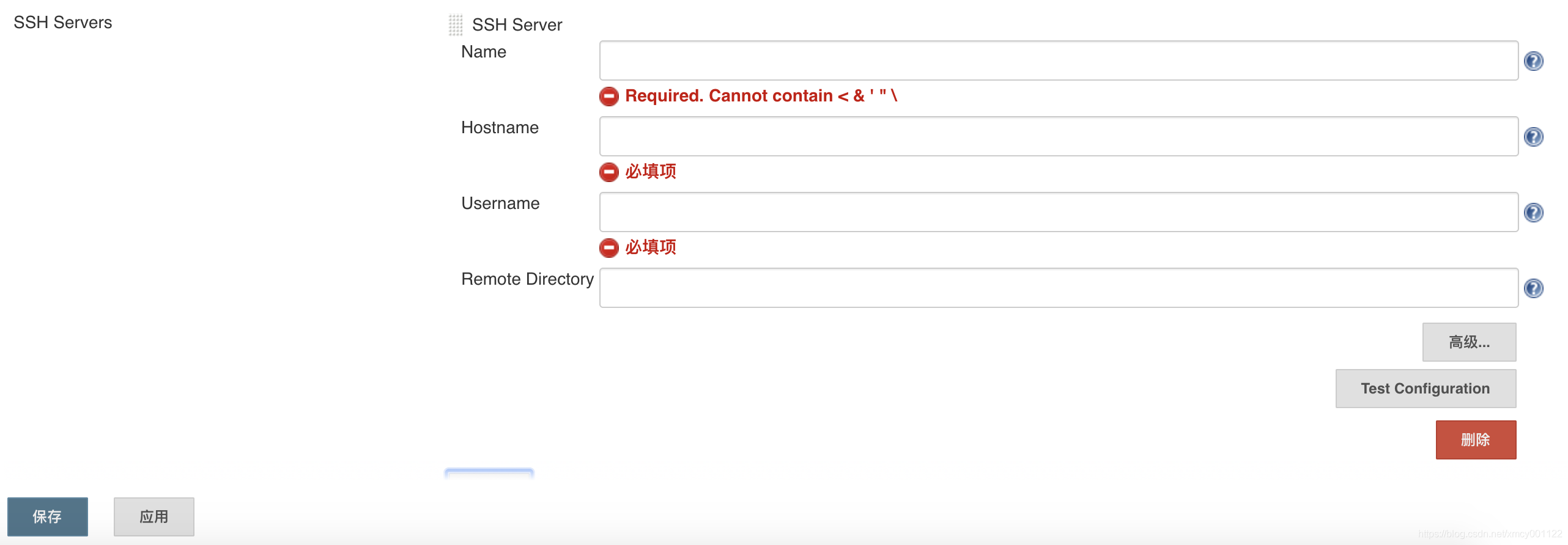Image resolution: width=1568 pixels, height=545 pixels.
Task: Select the Remote Directory label
Action: coord(527,279)
